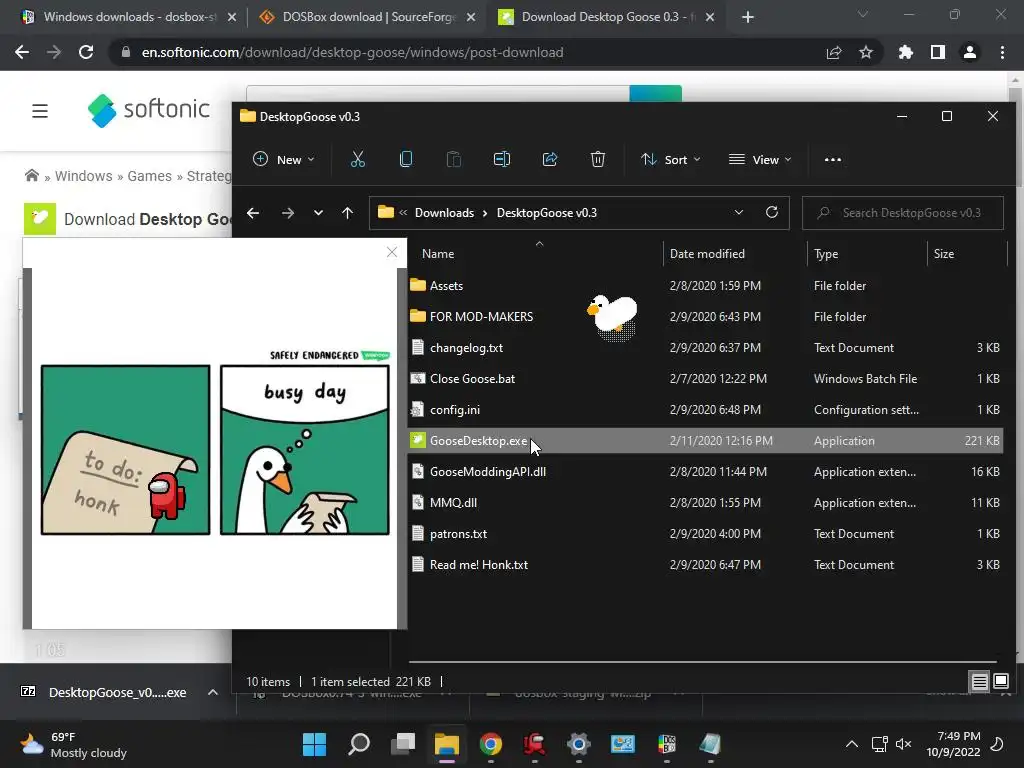The image size is (1024, 768).
Task: Open Chrome three-dot menu
Action: [x=1002, y=52]
